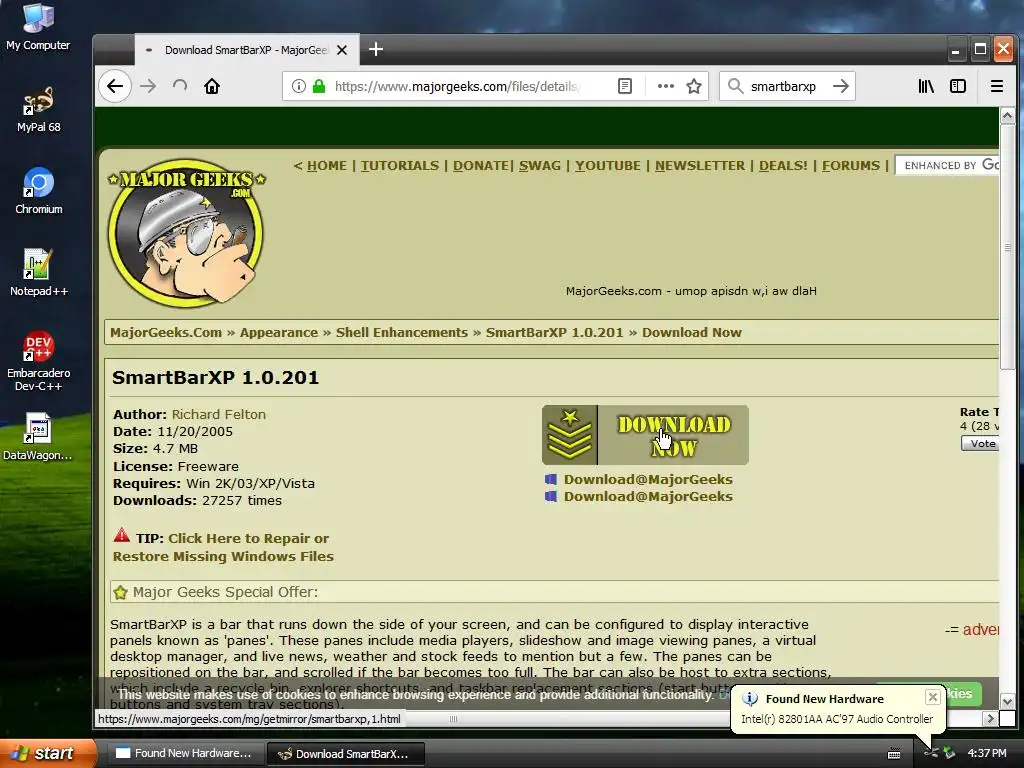Open the NEWSLETTER navigation link
This screenshot has height=768, width=1024.
[700, 166]
